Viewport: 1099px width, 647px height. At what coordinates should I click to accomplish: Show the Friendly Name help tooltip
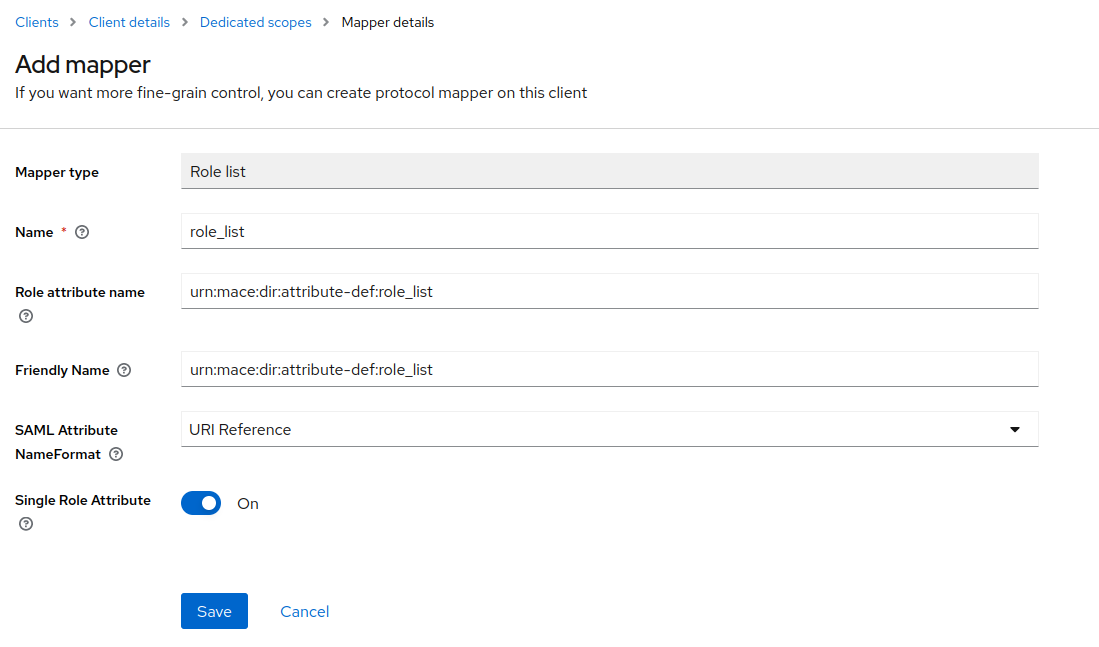point(124,370)
